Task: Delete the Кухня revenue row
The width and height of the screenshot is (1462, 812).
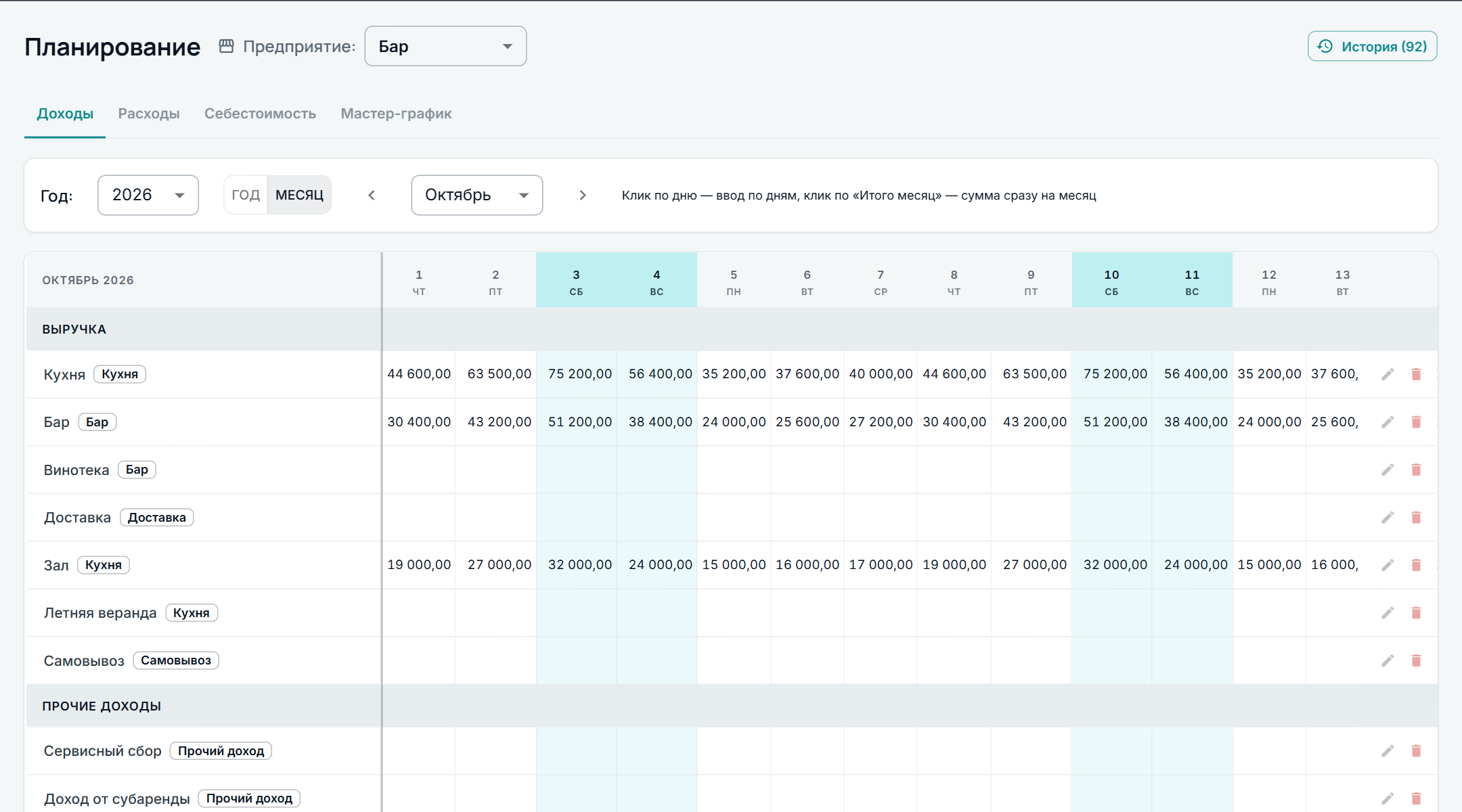Action: tap(1416, 374)
